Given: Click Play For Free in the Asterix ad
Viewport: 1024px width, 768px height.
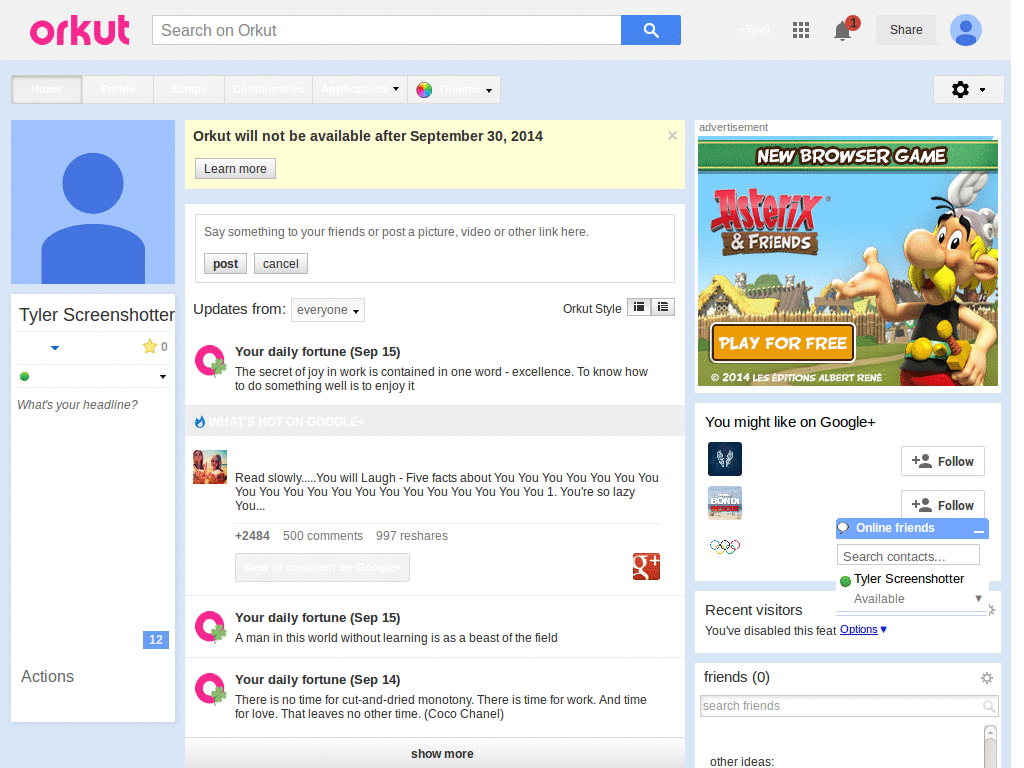Looking at the screenshot, I should click(x=782, y=343).
